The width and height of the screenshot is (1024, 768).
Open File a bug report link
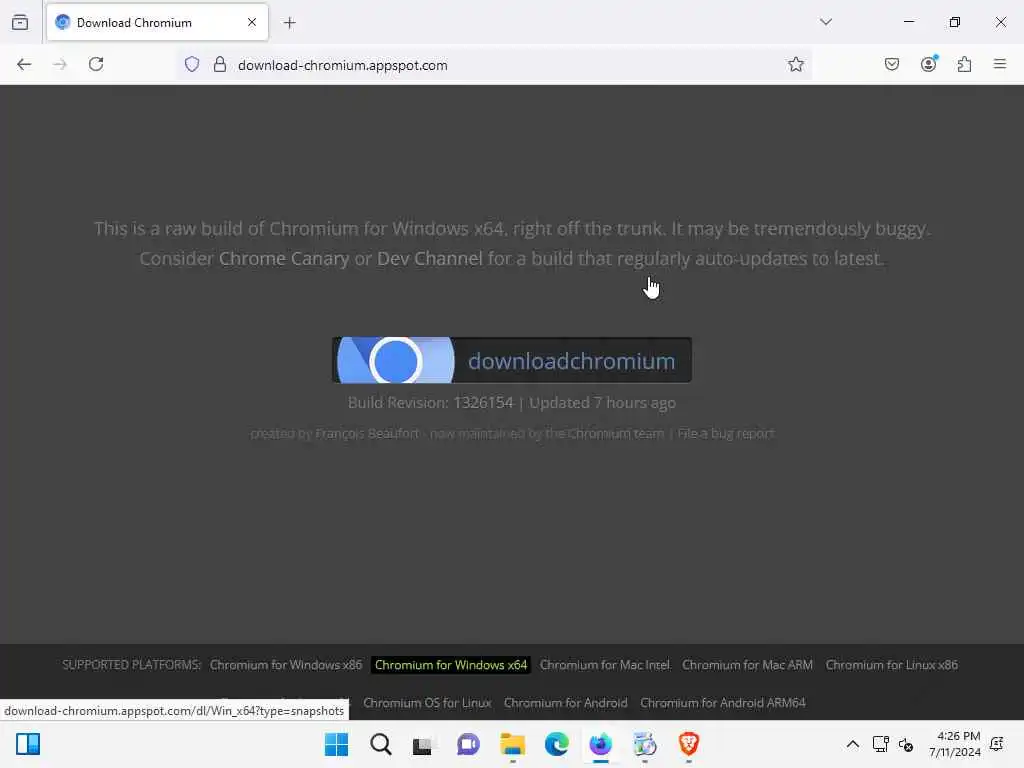click(726, 434)
